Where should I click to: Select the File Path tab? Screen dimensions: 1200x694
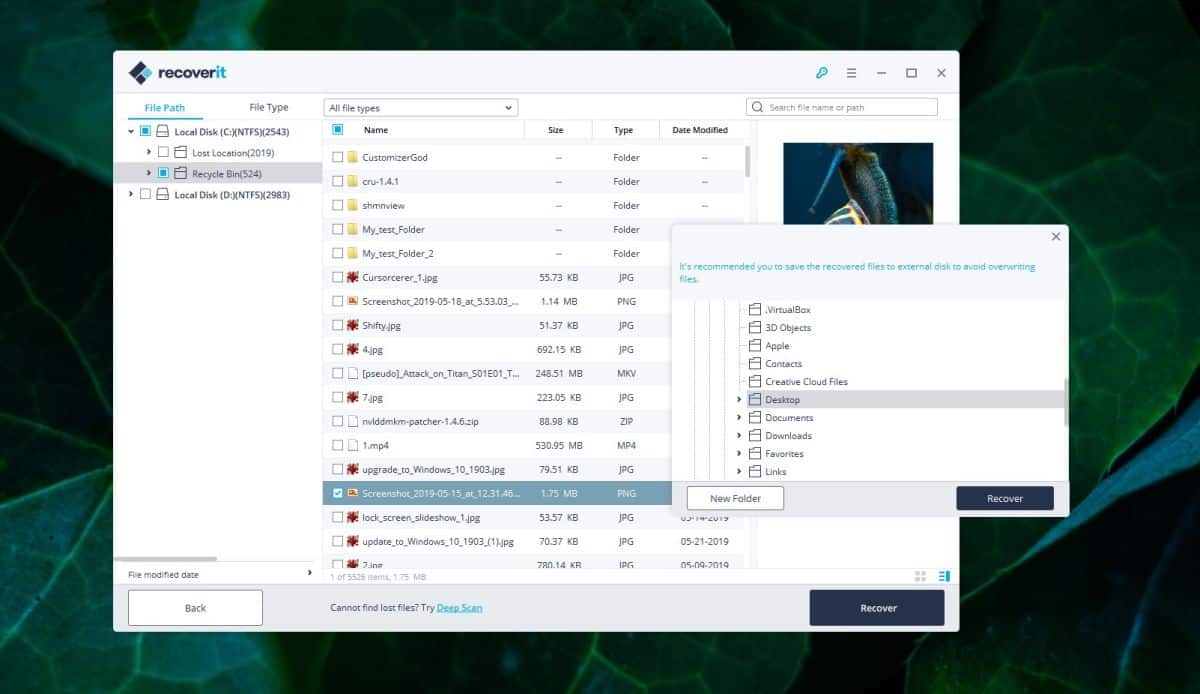pos(164,107)
